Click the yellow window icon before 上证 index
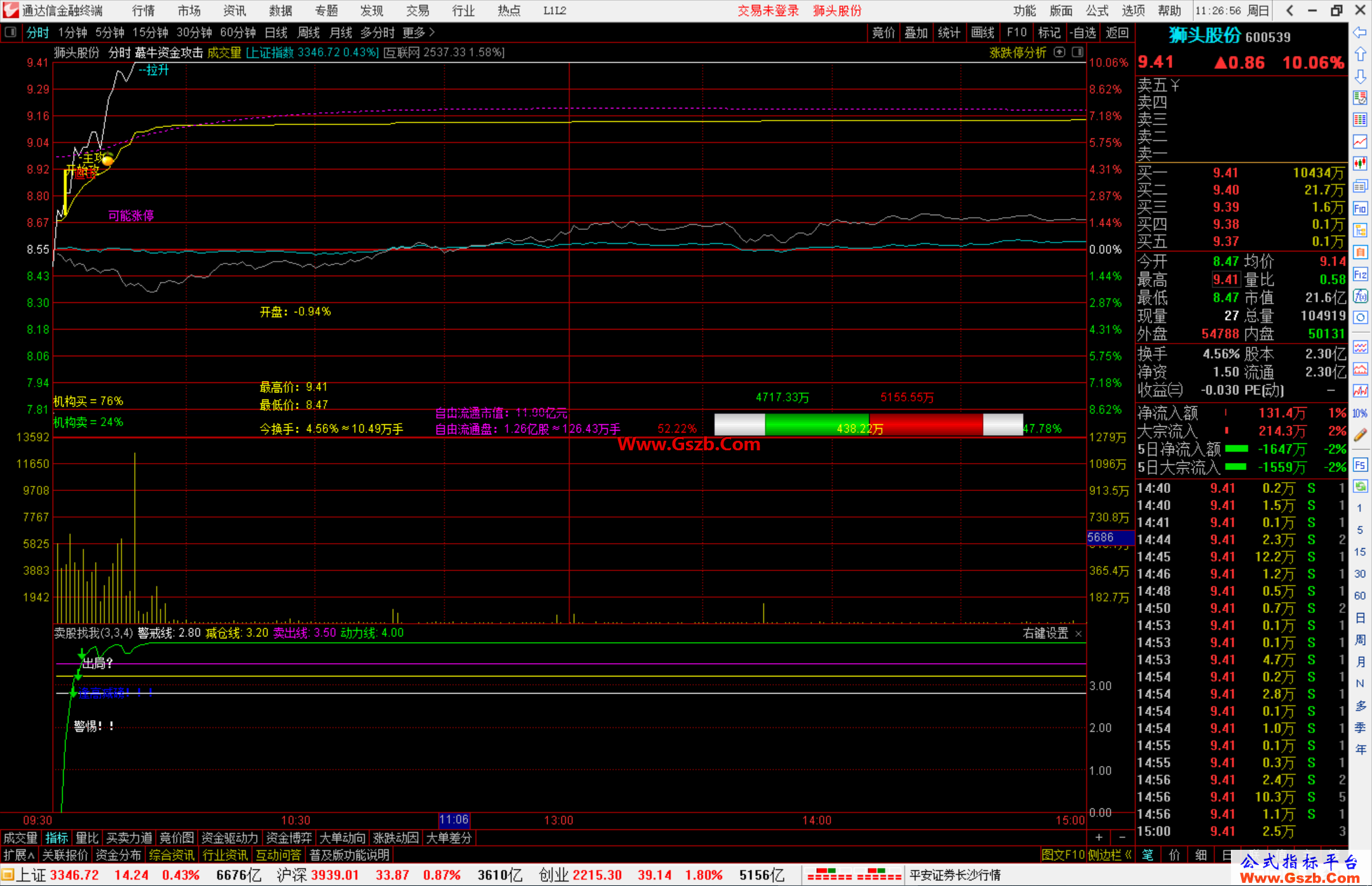 click(x=8, y=875)
